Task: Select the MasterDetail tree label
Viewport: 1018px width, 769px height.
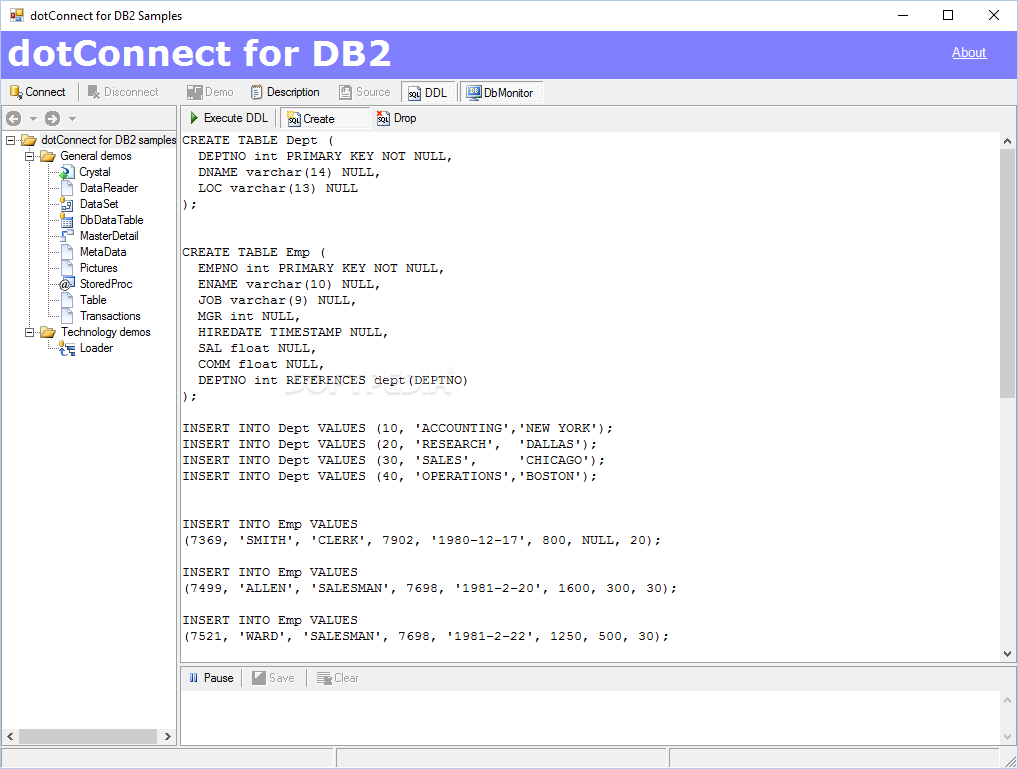Action: pyautogui.click(x=109, y=236)
